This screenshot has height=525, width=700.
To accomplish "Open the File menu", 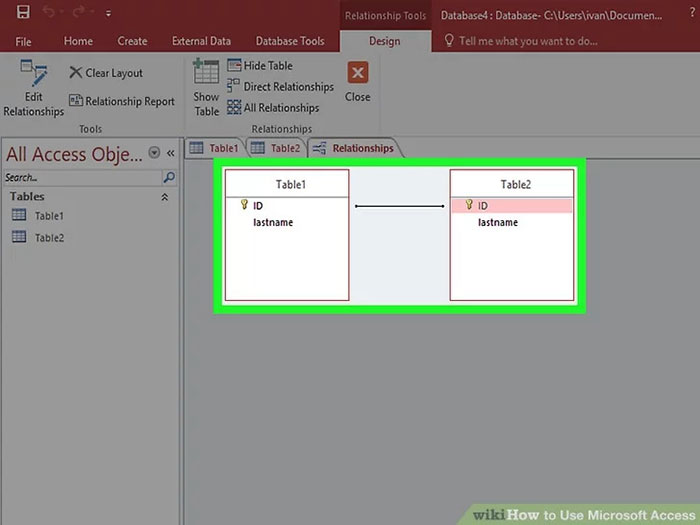I will tap(23, 41).
